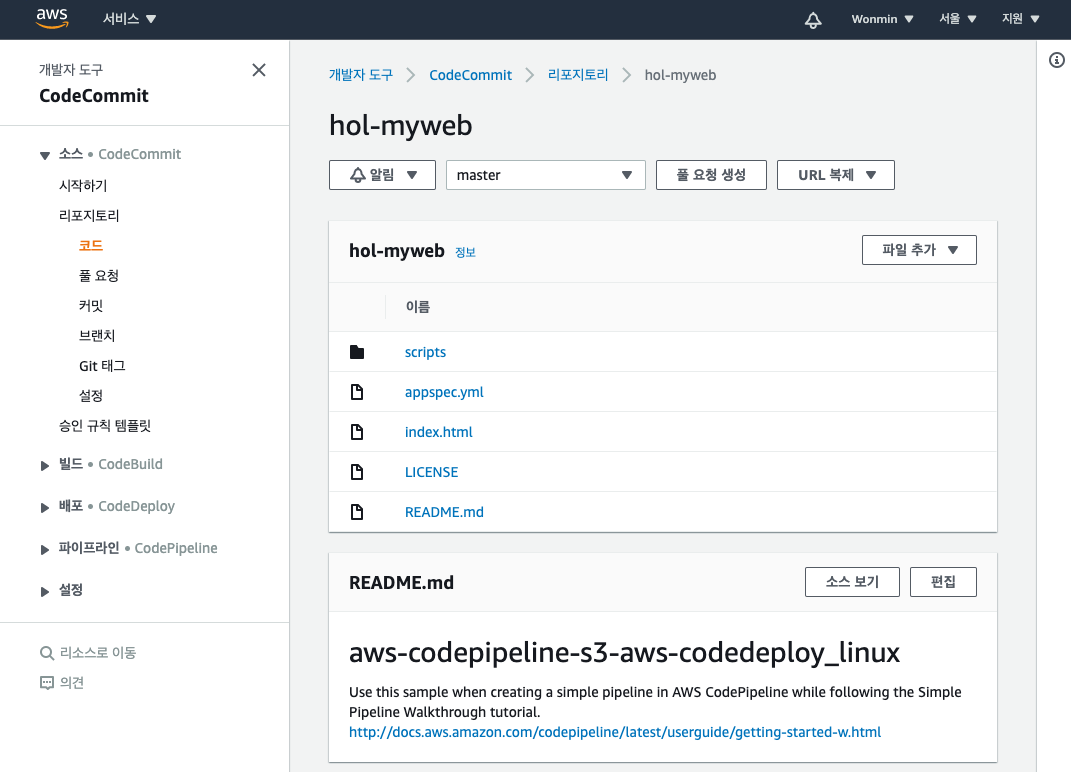Select 리포지토리 in the sidebar
The width and height of the screenshot is (1071, 772).
coord(89,215)
